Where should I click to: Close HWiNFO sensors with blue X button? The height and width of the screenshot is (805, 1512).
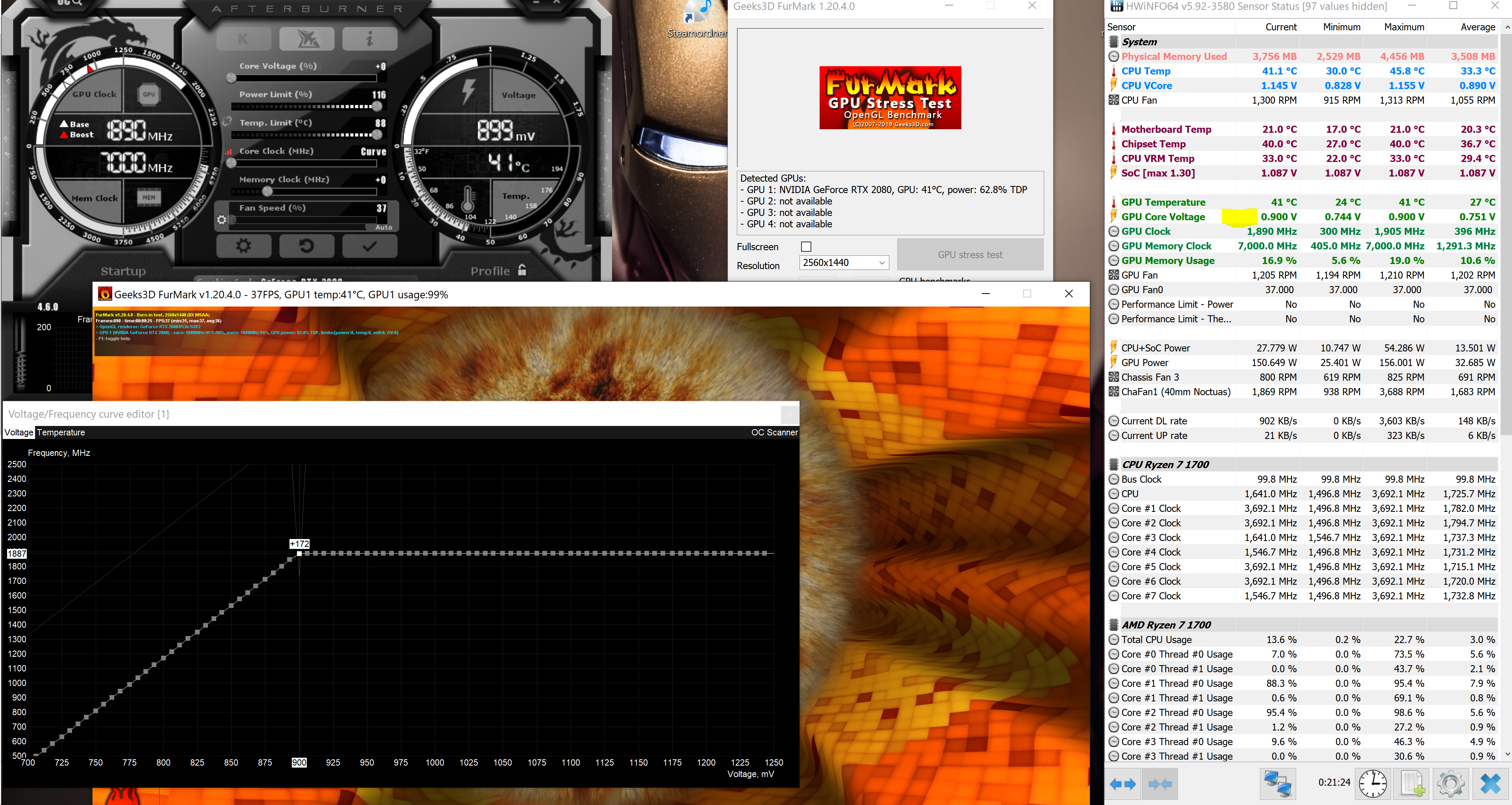click(1491, 784)
